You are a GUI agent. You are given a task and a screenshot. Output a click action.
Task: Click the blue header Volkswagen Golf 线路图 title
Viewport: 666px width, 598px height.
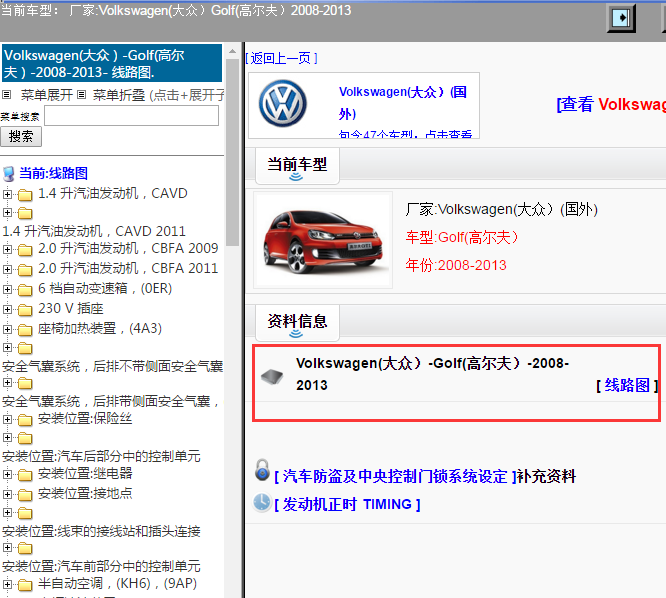[112, 63]
